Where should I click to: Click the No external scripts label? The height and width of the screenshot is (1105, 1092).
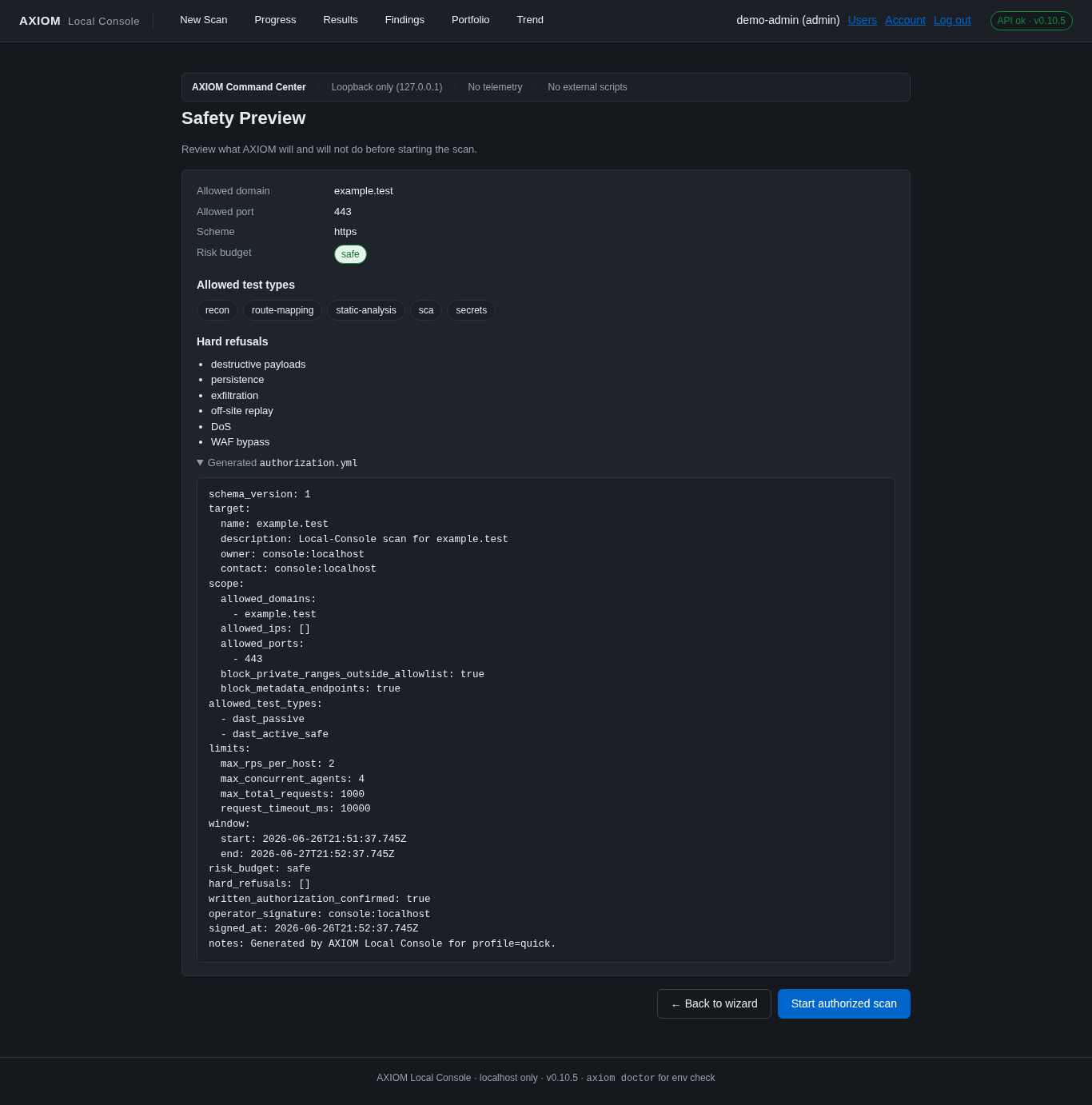tap(588, 87)
